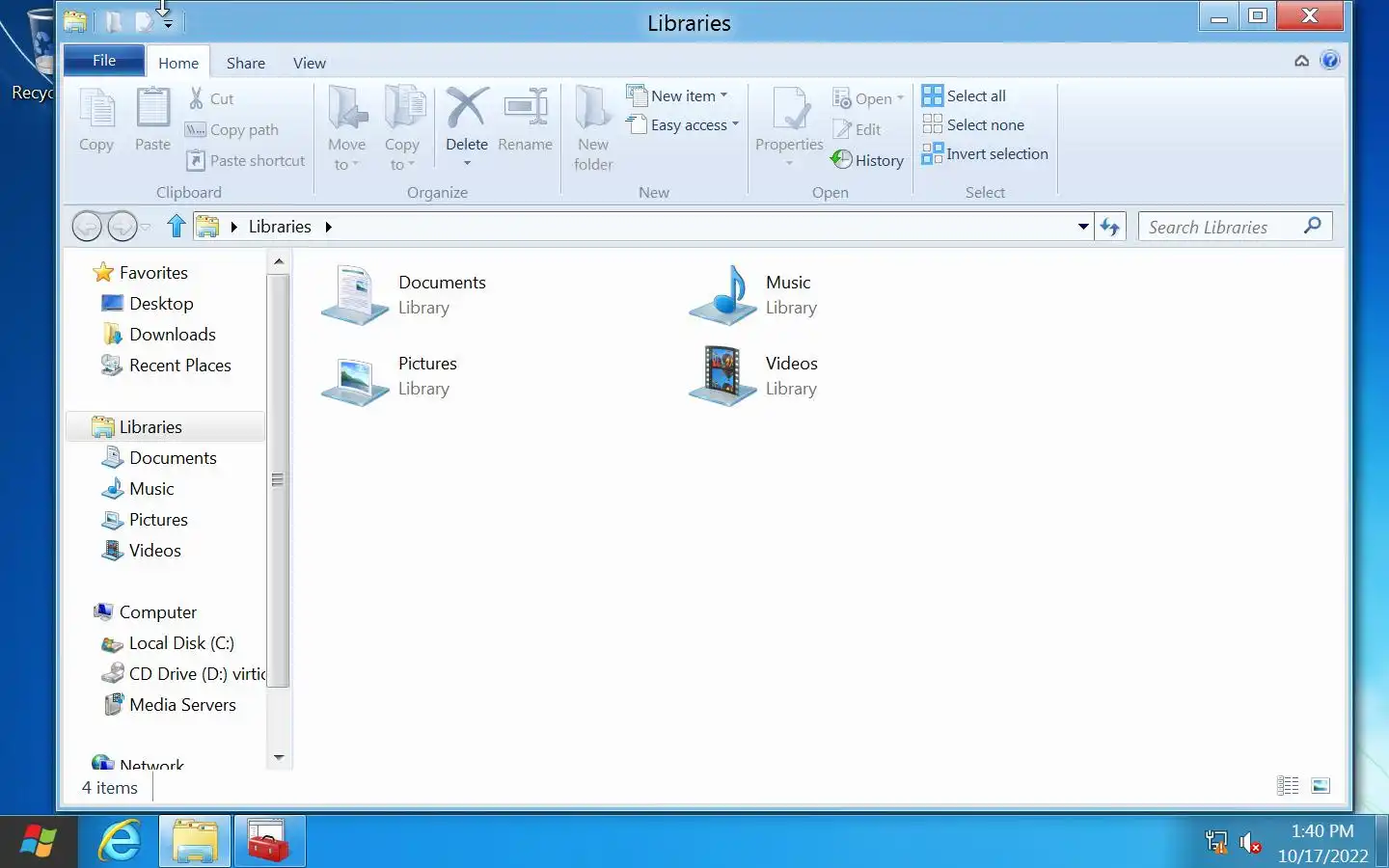Launch Internet Explorer from taskbar

click(120, 841)
